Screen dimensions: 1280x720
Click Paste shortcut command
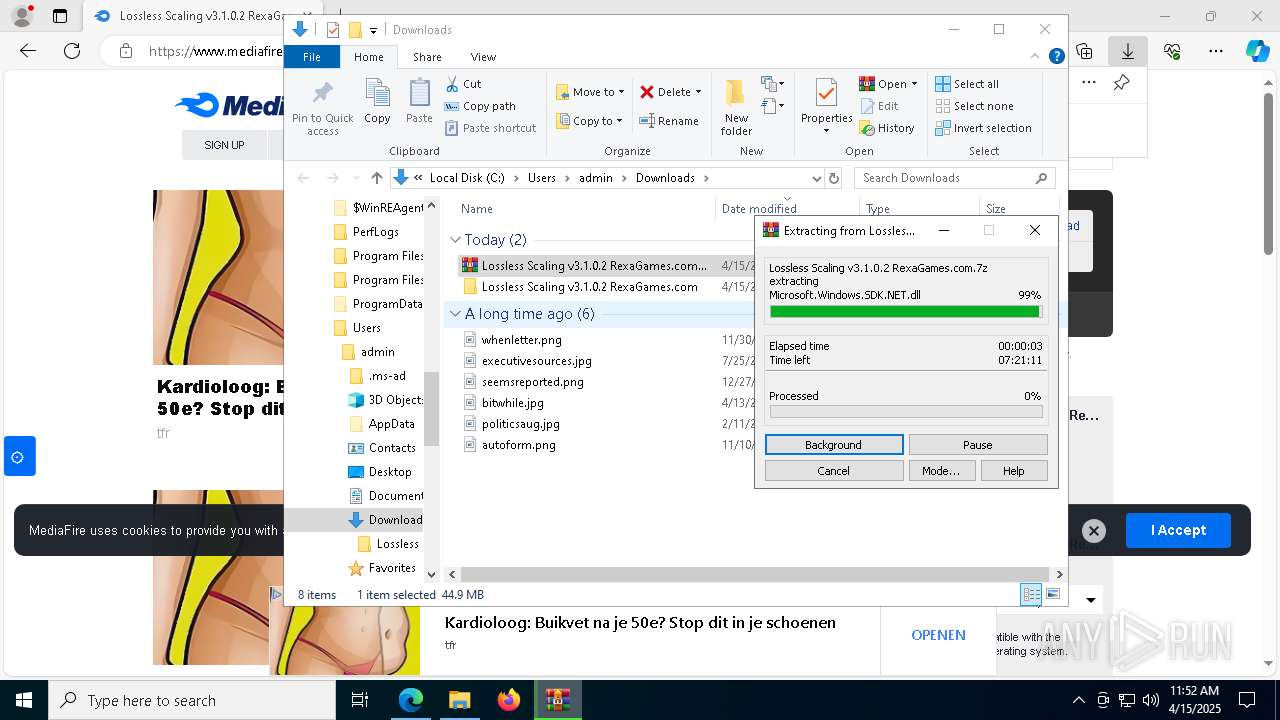click(x=491, y=128)
